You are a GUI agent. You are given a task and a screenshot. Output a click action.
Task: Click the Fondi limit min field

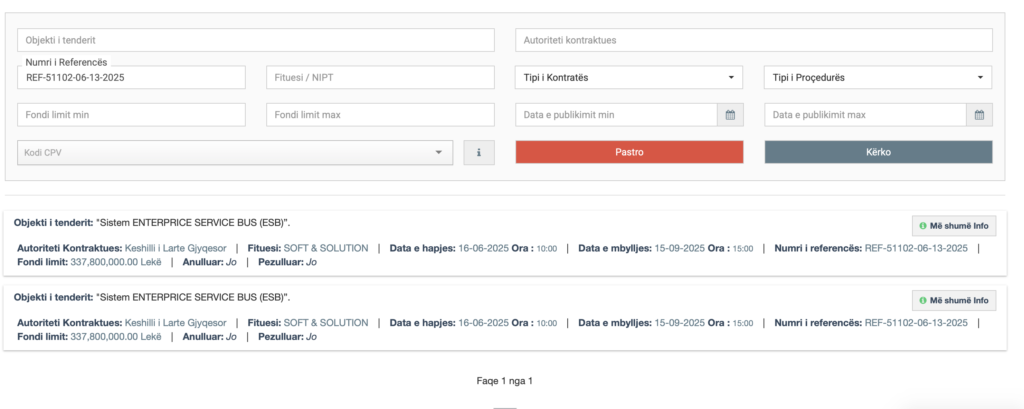(x=131, y=115)
